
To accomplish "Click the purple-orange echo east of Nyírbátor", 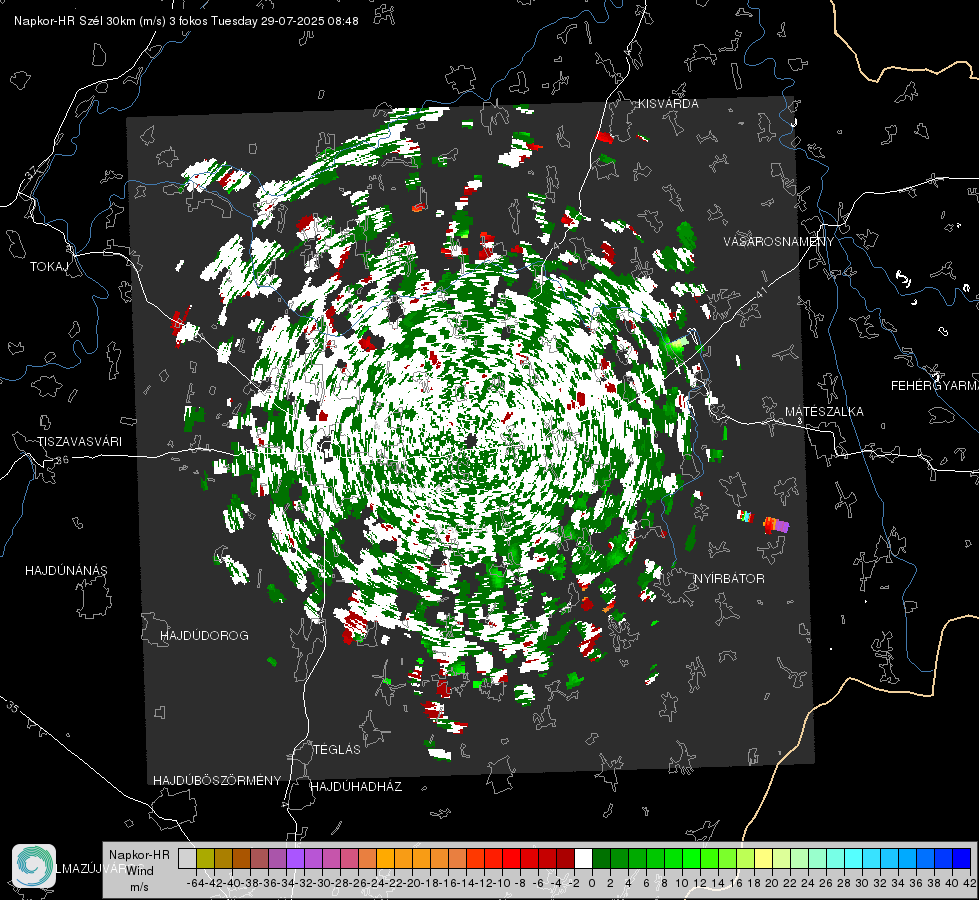I will click(776, 525).
